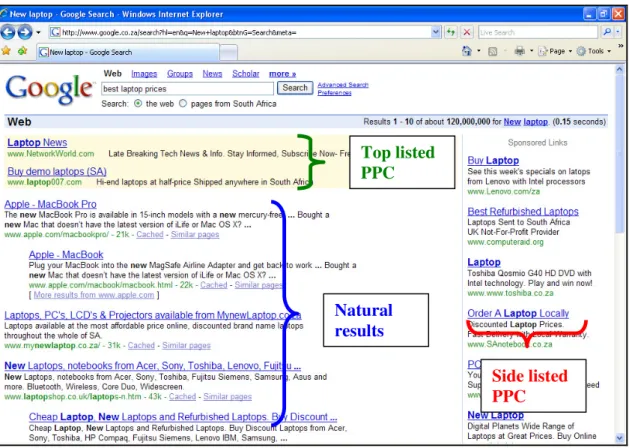This screenshot has width=629, height=448.
Task: Open 'Buy demo laptops (SA)' ad
Action: (x=57, y=172)
